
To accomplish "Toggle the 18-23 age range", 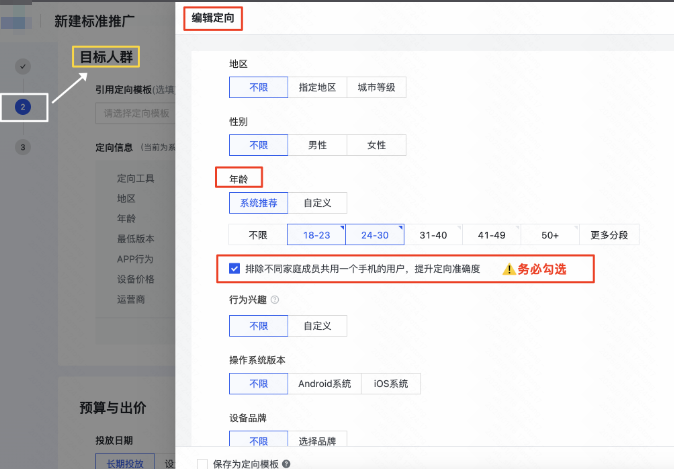I will pyautogui.click(x=316, y=235).
